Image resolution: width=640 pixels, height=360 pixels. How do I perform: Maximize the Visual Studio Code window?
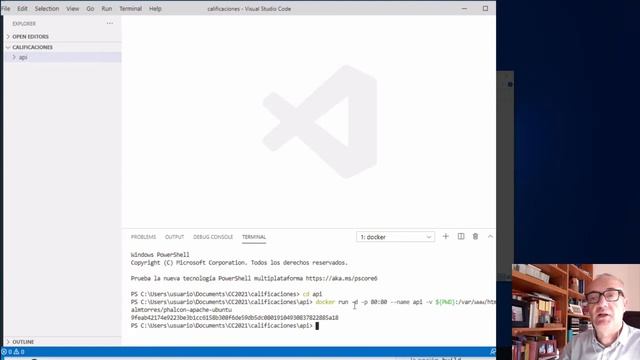(485, 9)
